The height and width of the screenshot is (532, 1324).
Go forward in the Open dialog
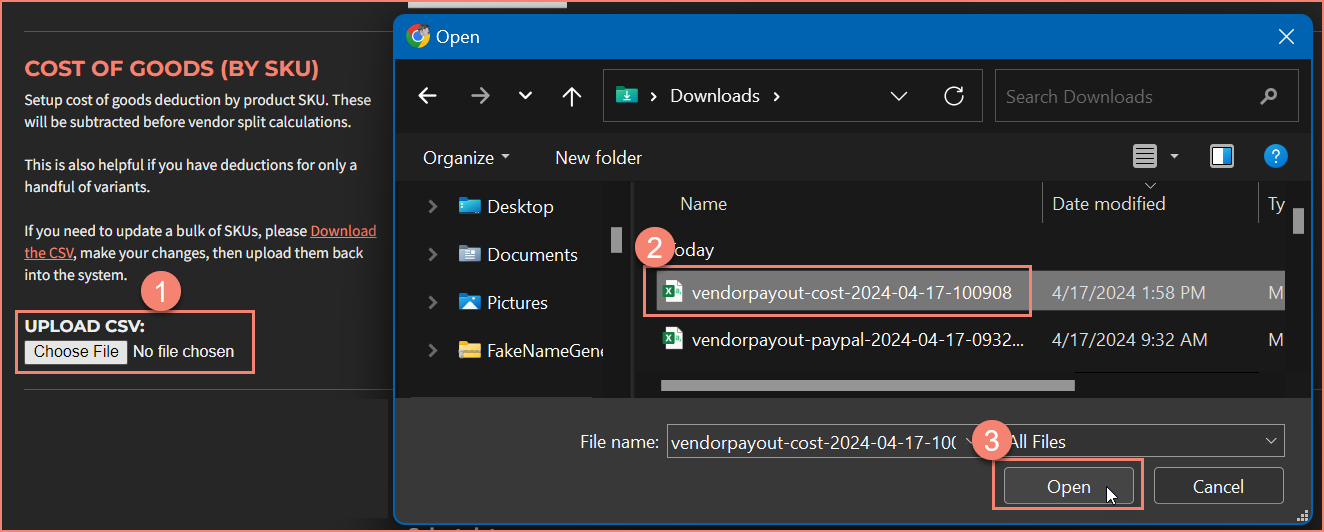pyautogui.click(x=480, y=96)
